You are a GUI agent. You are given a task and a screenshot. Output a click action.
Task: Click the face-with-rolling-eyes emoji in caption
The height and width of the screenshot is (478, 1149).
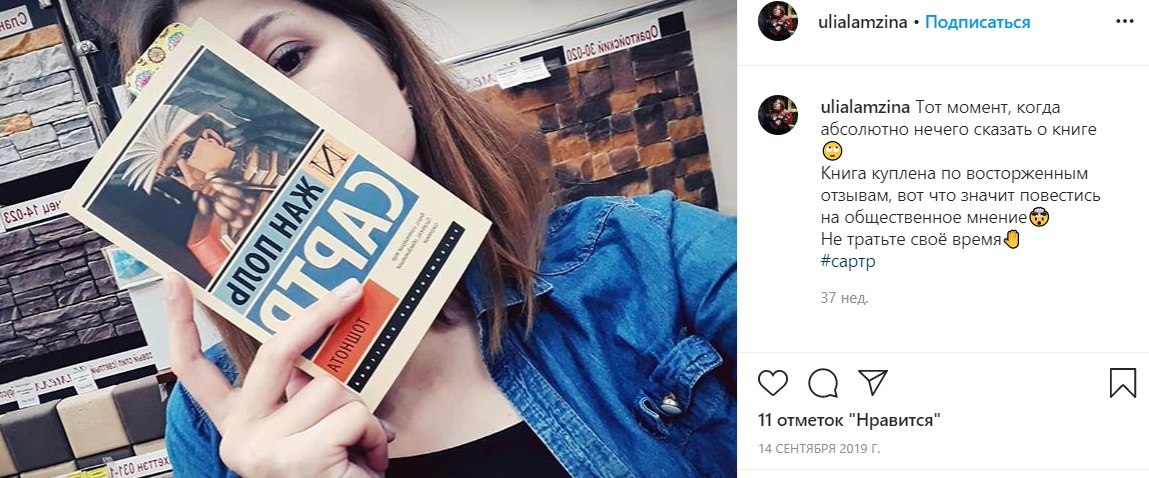(832, 152)
